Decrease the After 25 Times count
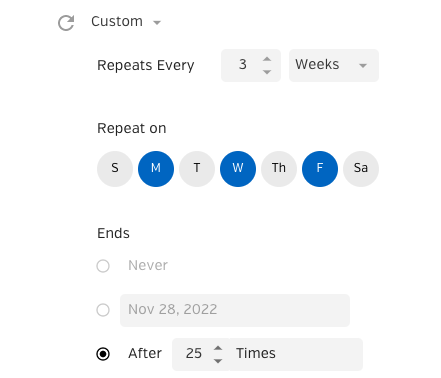The height and width of the screenshot is (378, 441). (x=218, y=361)
